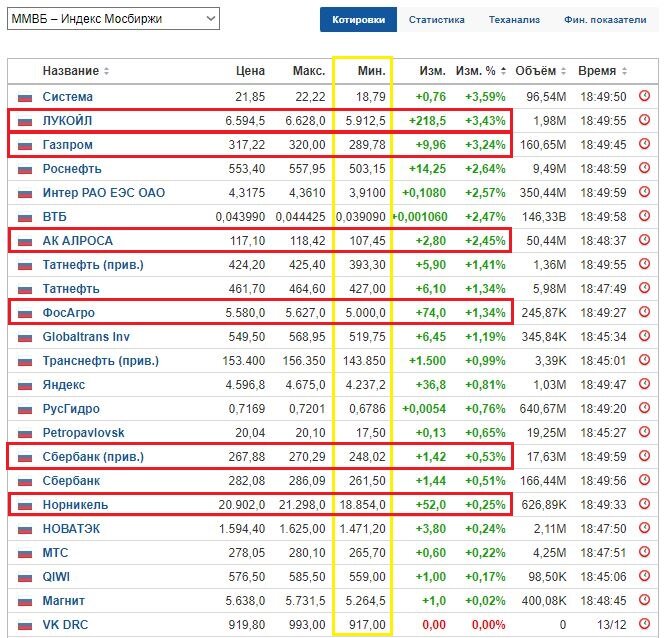This screenshot has height=638, width=665.
Task: Click VK DRC change value 0,00%
Action: [x=488, y=624]
